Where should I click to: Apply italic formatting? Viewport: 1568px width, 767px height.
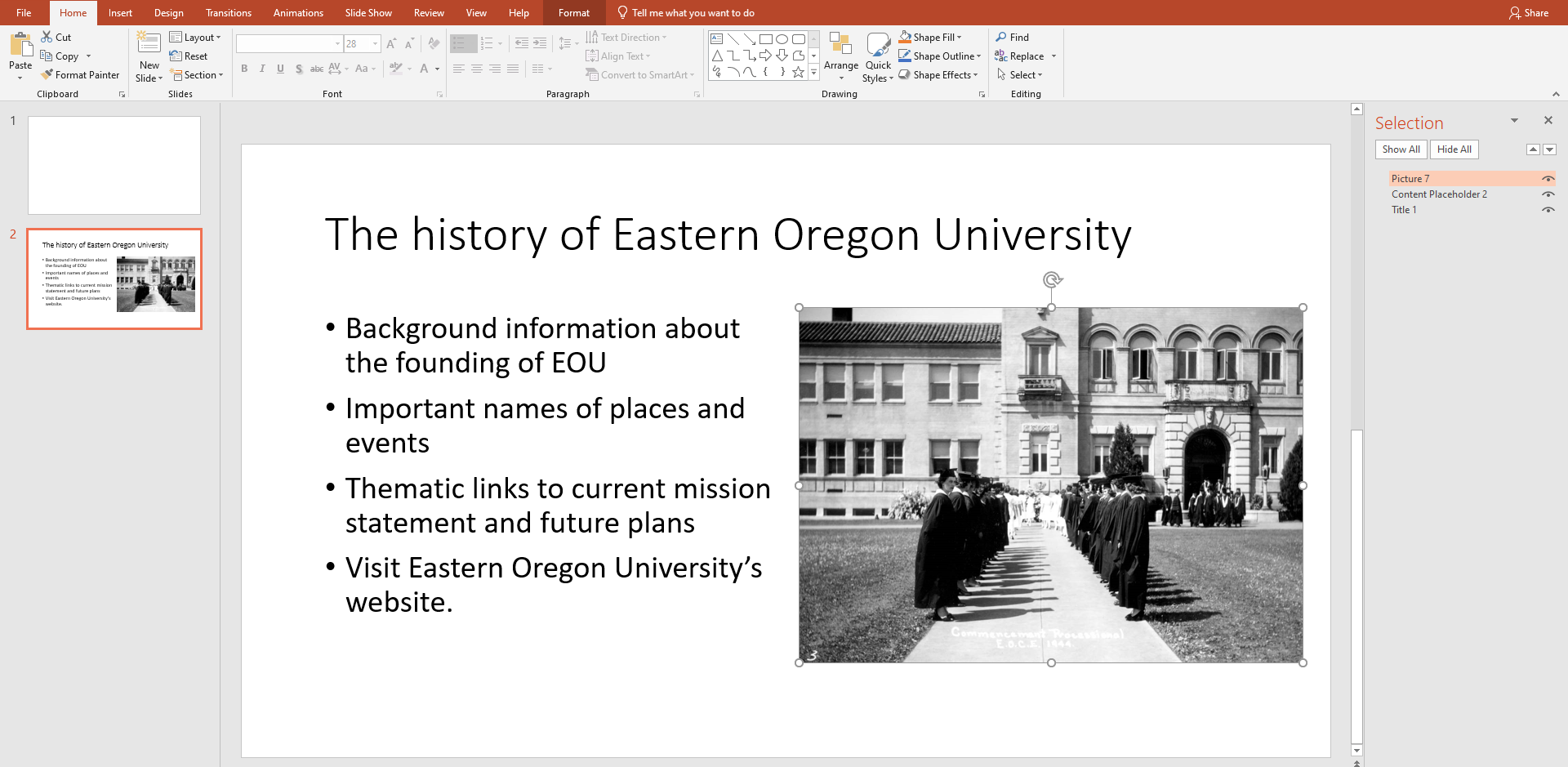click(x=261, y=69)
